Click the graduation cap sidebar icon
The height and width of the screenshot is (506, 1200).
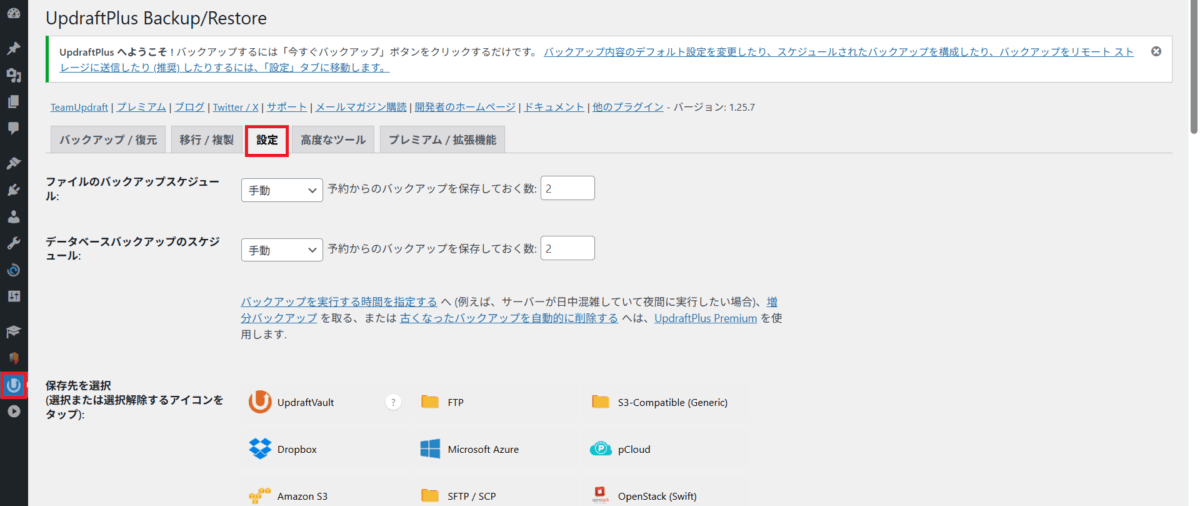(x=14, y=331)
